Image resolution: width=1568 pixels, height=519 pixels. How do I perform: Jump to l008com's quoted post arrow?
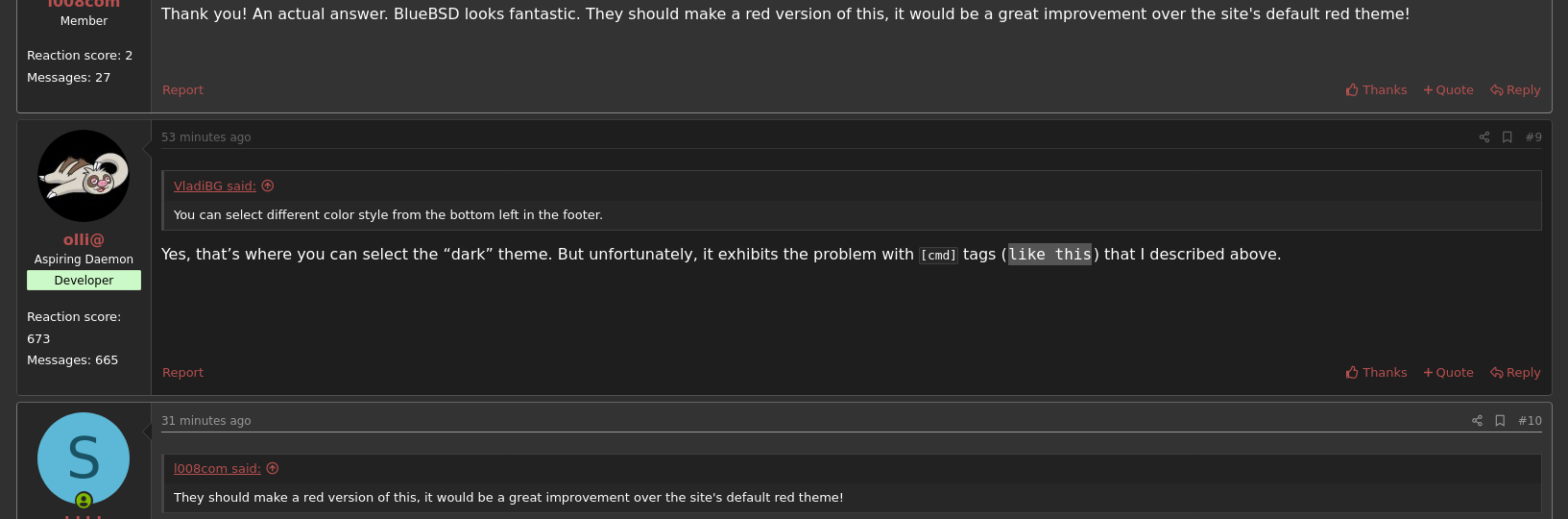click(x=273, y=469)
